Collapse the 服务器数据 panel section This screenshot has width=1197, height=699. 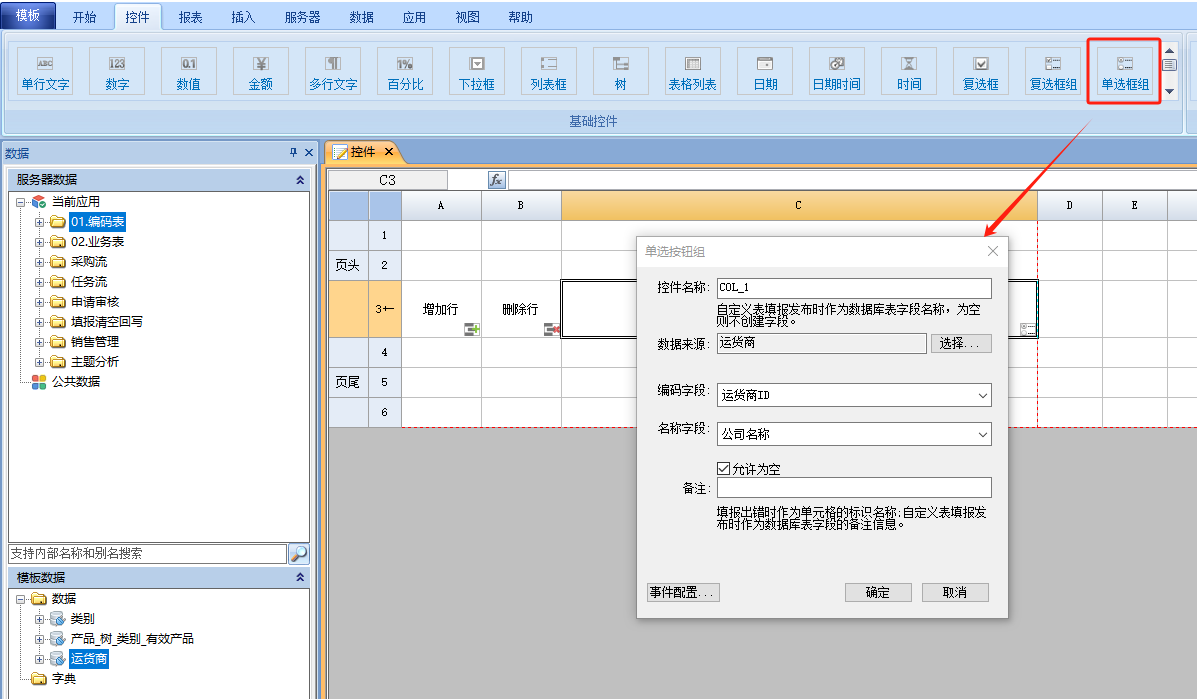pos(300,180)
